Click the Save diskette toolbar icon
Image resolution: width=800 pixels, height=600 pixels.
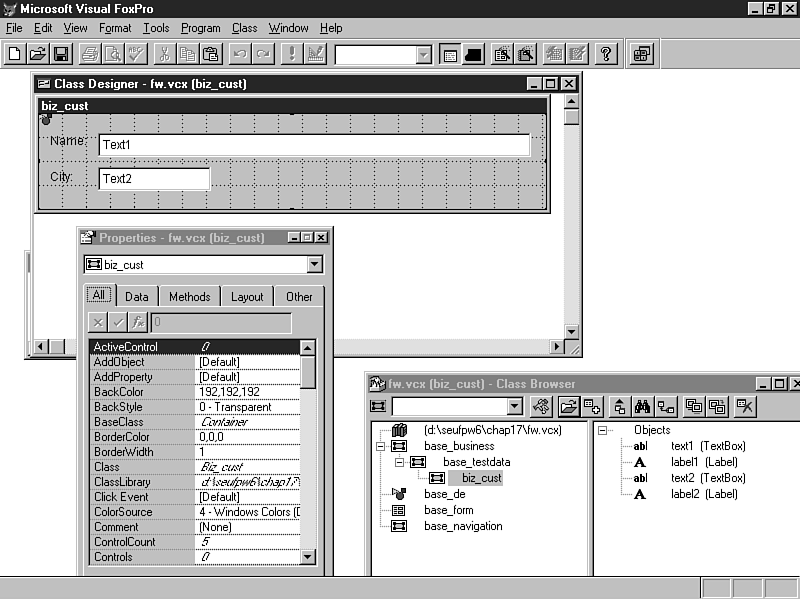(x=61, y=54)
